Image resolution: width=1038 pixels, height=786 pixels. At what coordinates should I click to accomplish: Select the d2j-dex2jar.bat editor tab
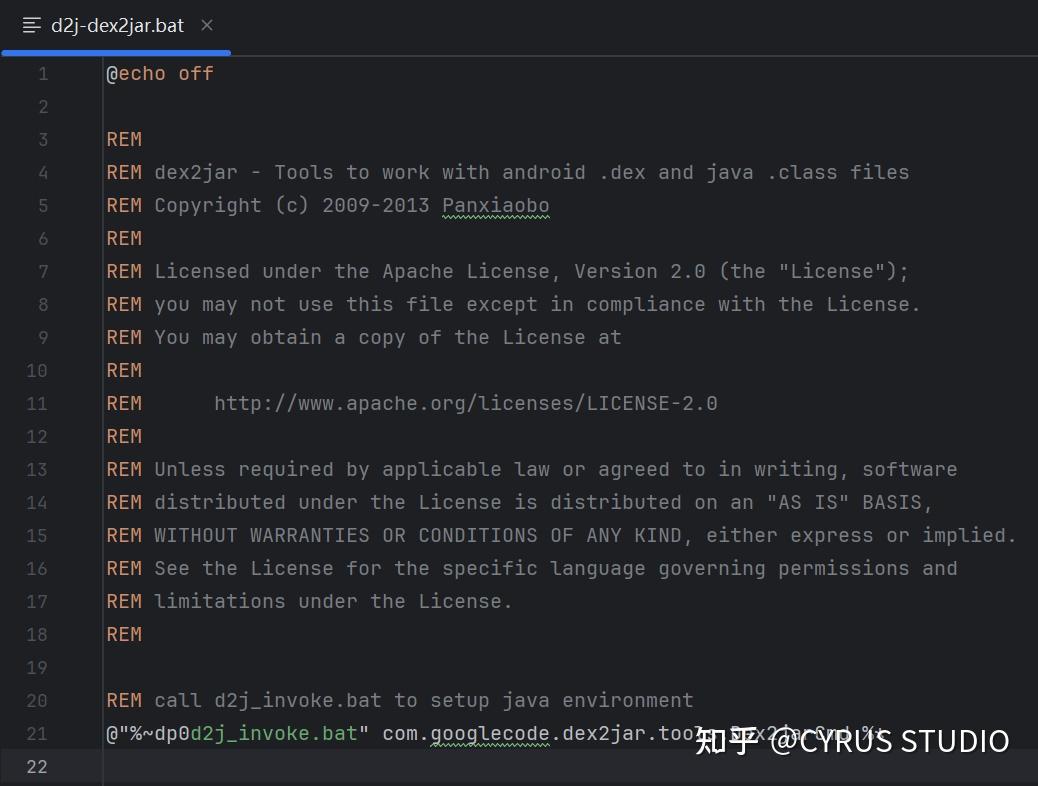pyautogui.click(x=117, y=25)
